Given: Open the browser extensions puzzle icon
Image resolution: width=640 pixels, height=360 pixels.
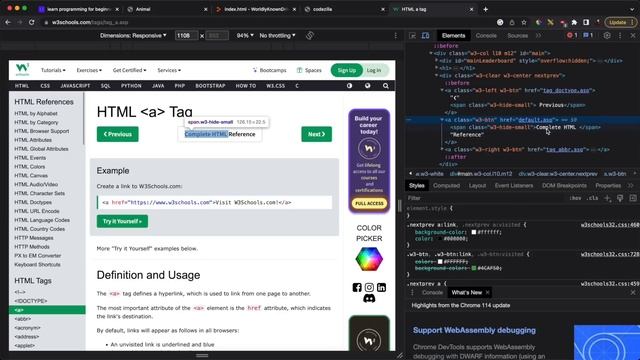Looking at the screenshot, I should coord(574,22).
